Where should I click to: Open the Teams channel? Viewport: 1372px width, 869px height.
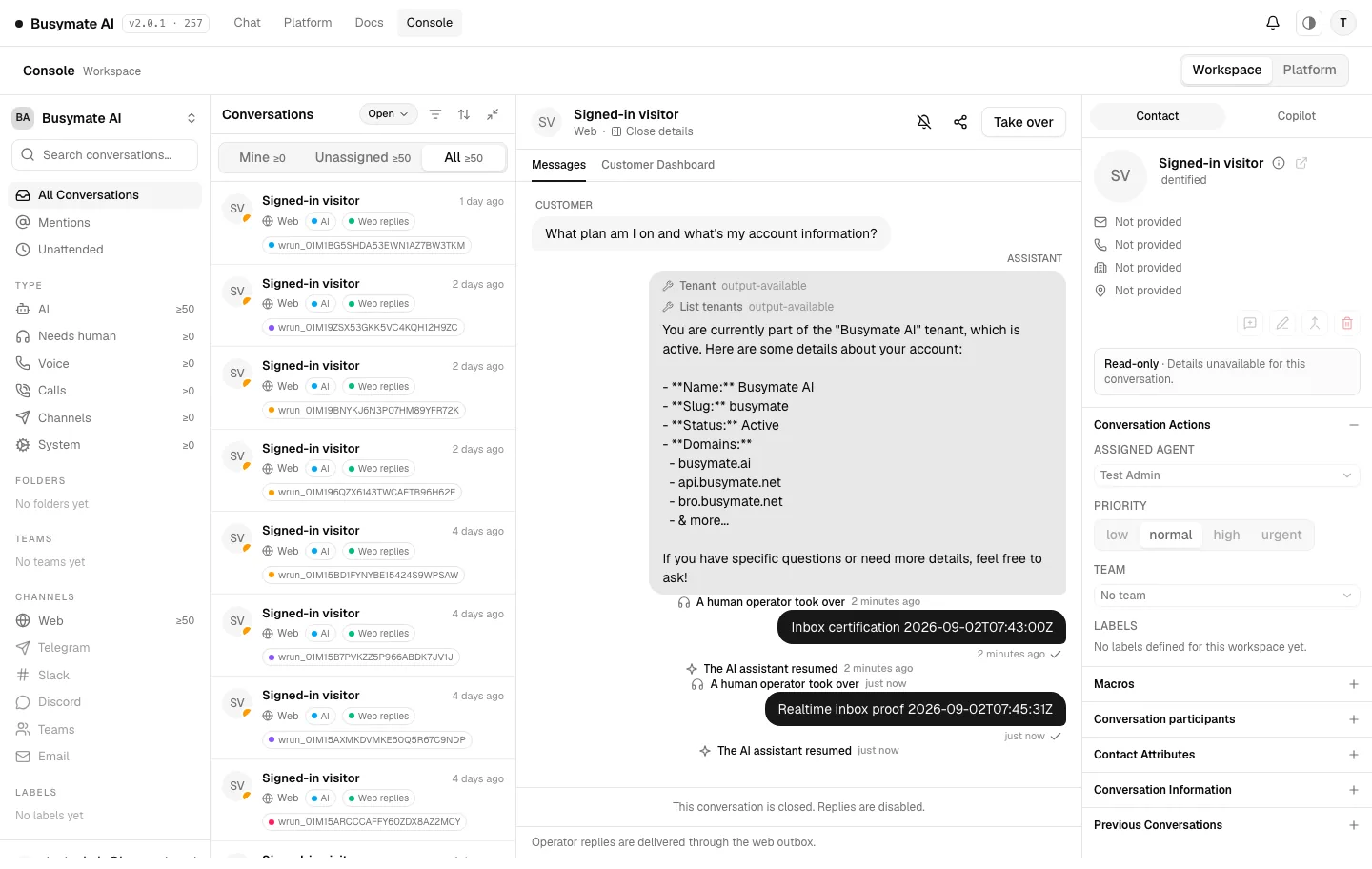click(x=105, y=729)
